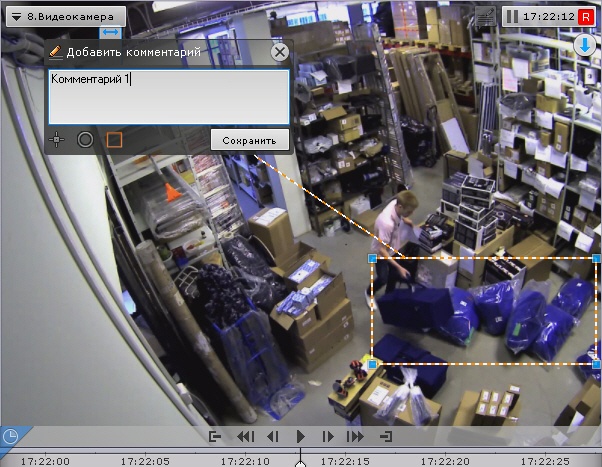Select the circle shape annotation tool
The image size is (602, 467).
tap(85, 139)
